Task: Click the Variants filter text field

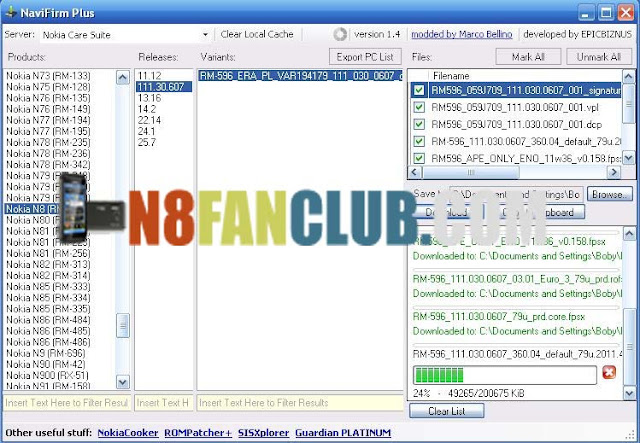Action: coord(300,403)
